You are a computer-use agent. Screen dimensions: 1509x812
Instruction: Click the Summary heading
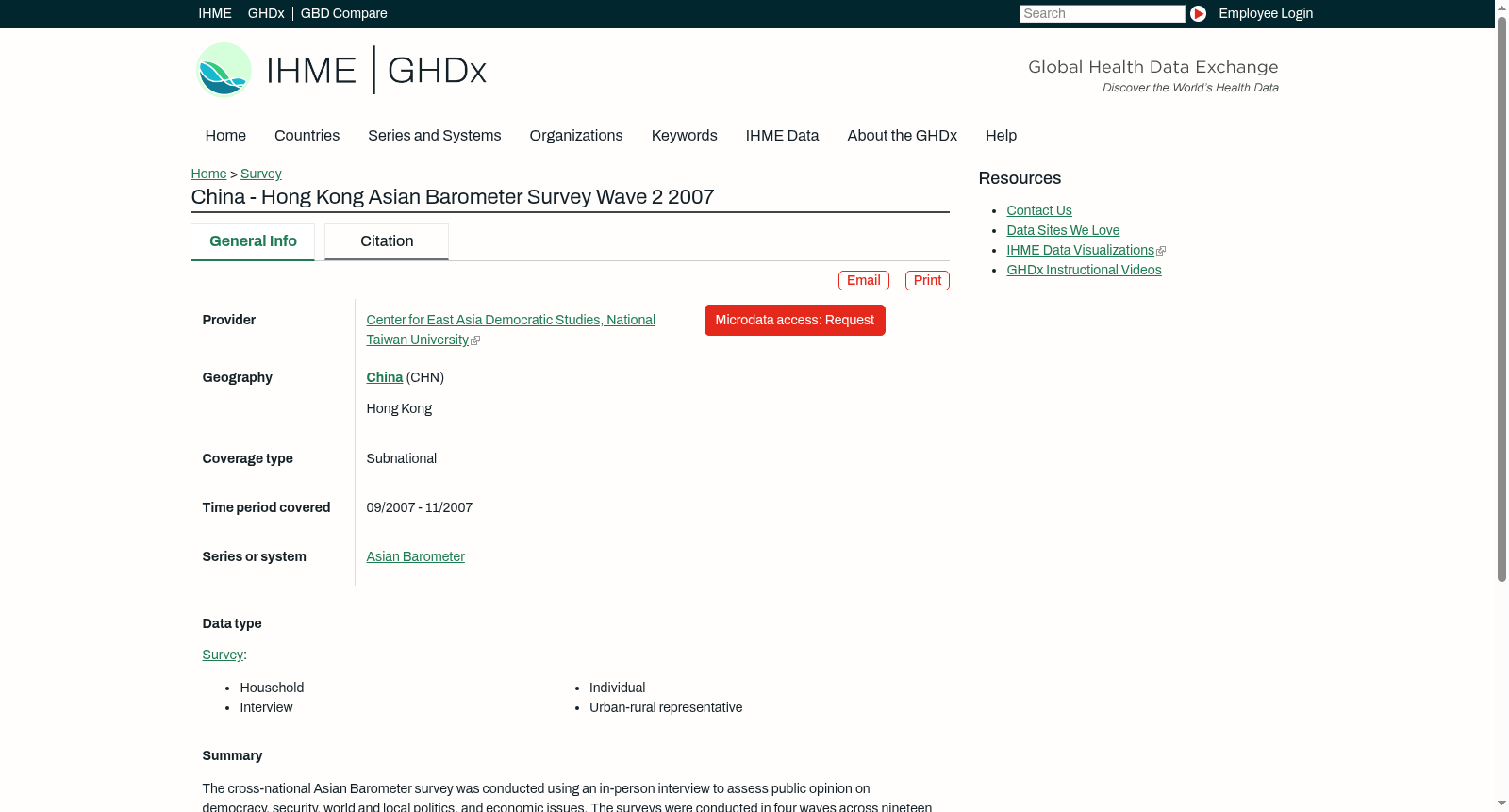[232, 755]
